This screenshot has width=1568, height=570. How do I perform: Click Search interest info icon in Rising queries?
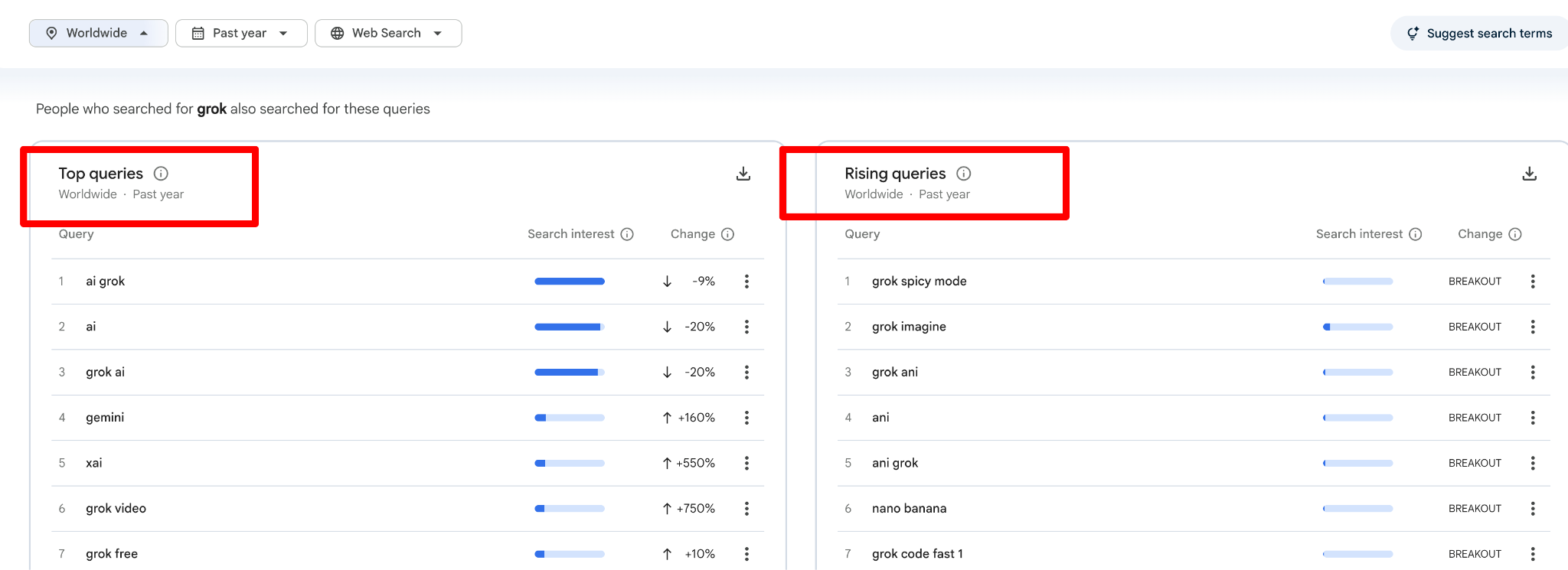pos(1416,234)
